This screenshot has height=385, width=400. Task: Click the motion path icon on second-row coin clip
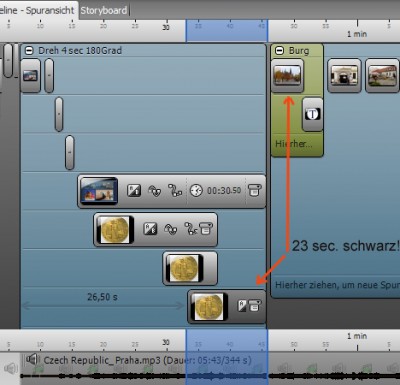[191, 229]
